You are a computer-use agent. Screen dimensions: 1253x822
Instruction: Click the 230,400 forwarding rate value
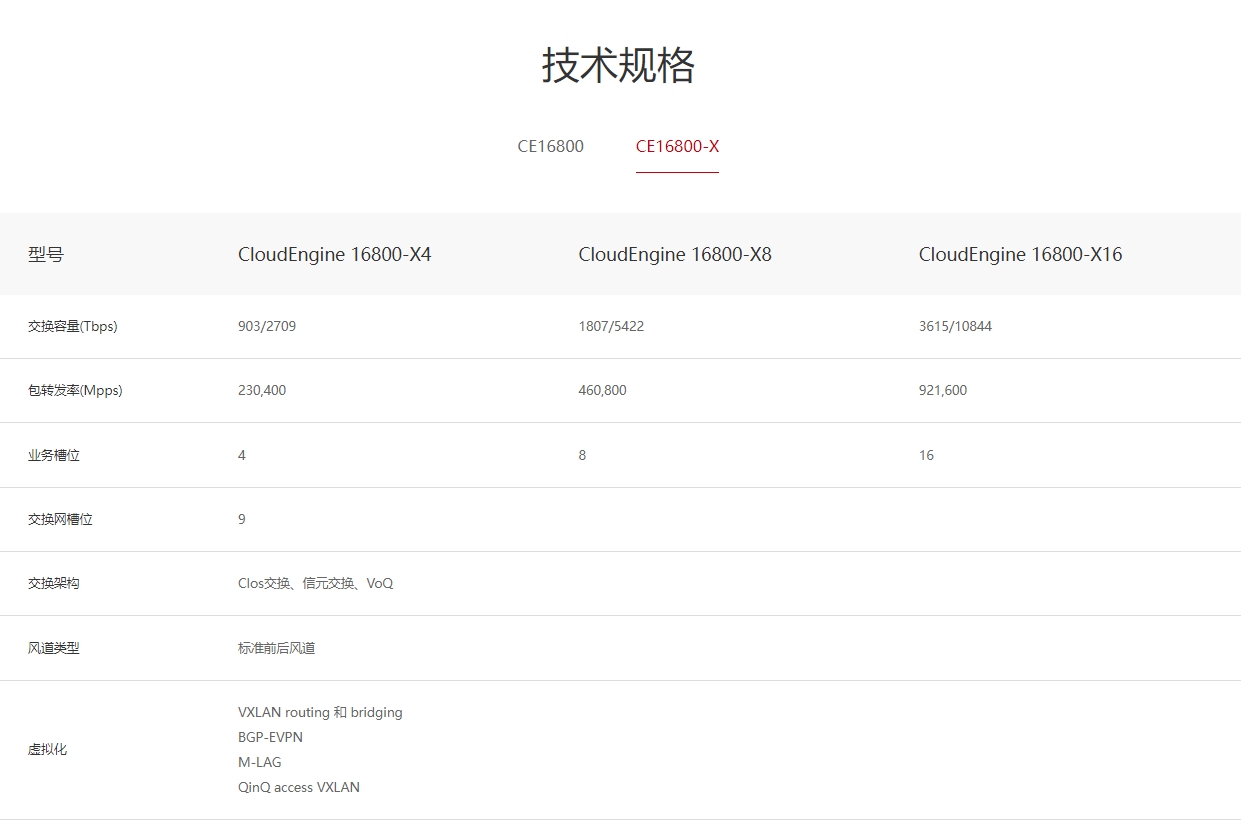pos(262,390)
